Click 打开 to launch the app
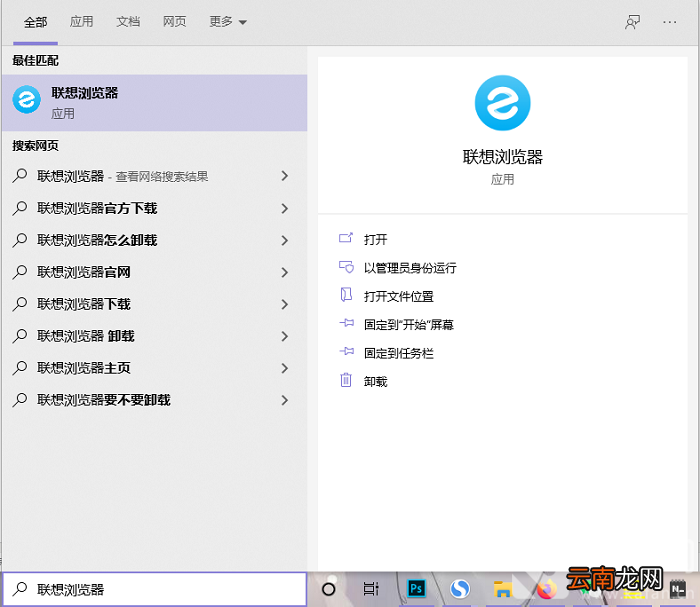Screen dimensions: 700x607 375,240
